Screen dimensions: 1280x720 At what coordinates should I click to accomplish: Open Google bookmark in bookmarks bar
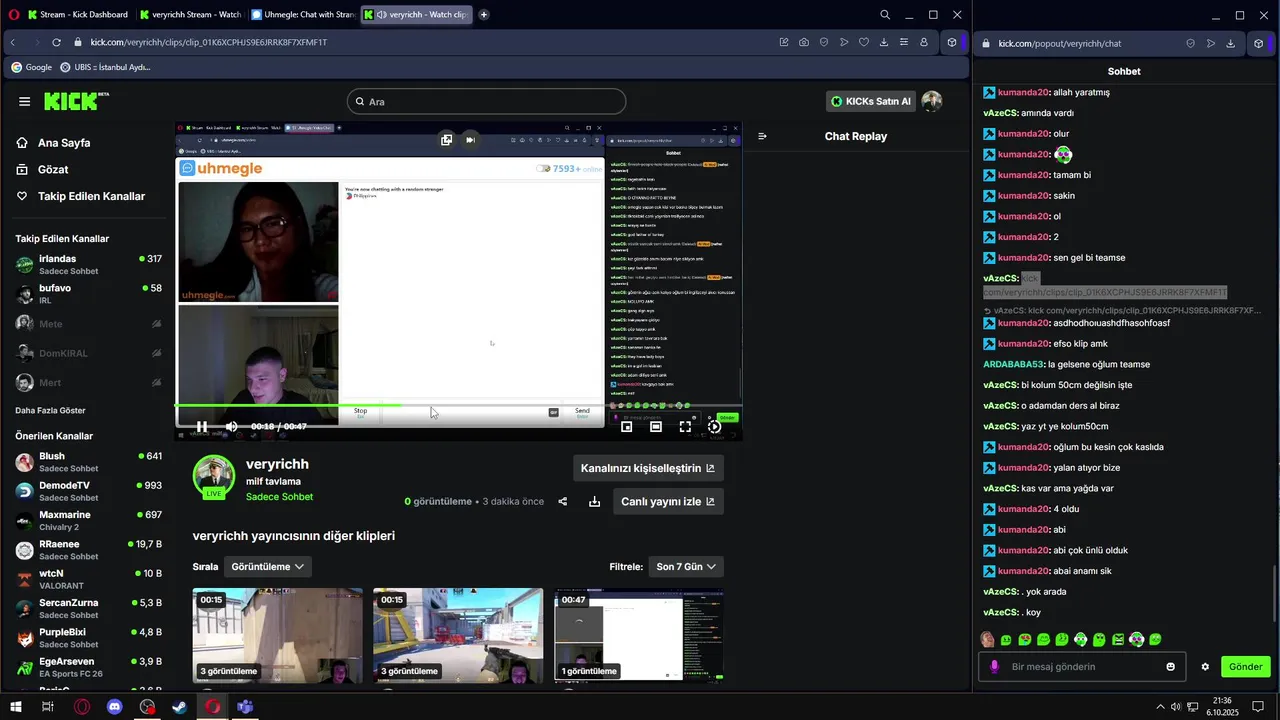coord(31,67)
